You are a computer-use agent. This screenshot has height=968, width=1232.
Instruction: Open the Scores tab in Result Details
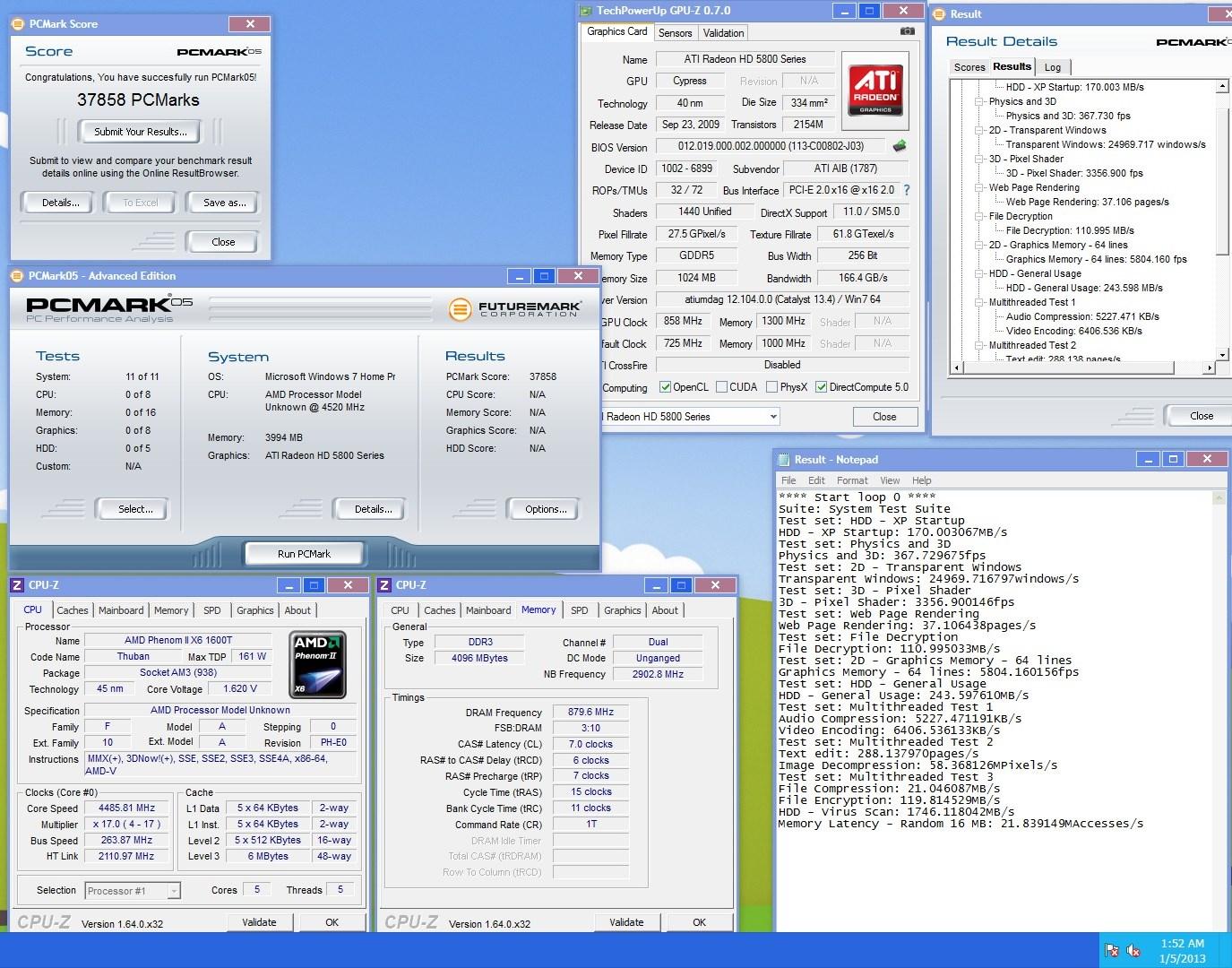pyautogui.click(x=969, y=67)
